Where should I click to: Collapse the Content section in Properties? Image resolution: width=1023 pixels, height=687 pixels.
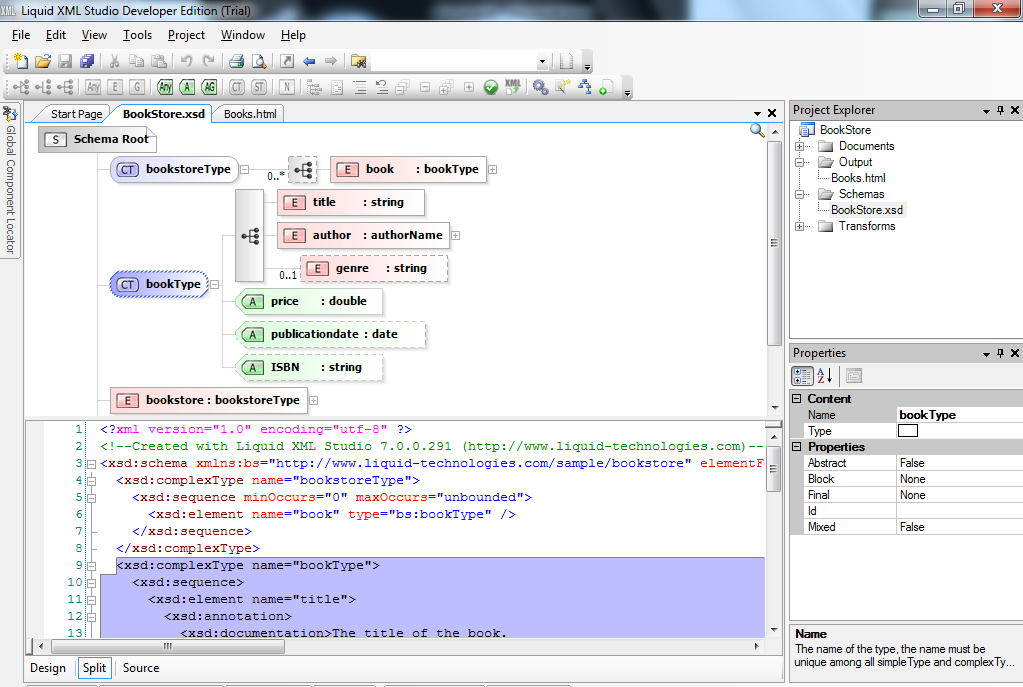pyautogui.click(x=797, y=399)
